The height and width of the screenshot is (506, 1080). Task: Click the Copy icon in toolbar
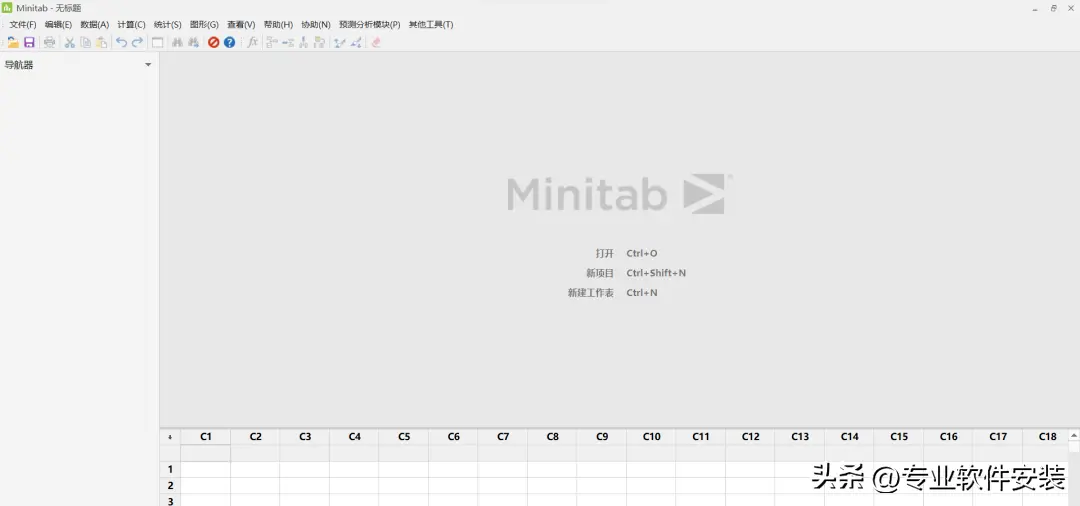[x=85, y=42]
